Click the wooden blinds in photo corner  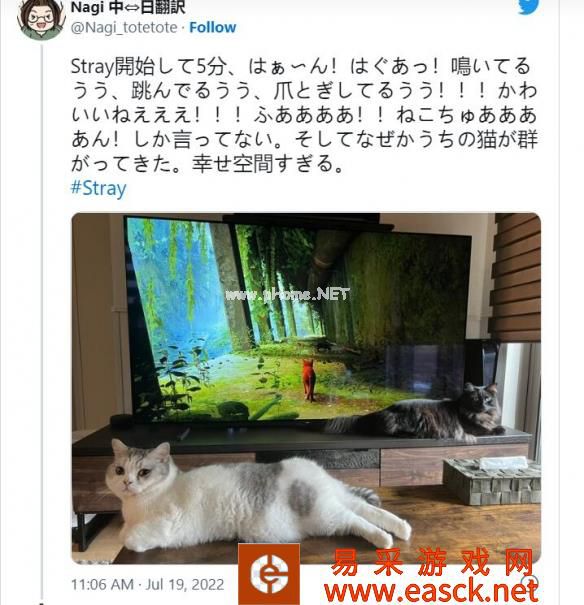coord(515,277)
